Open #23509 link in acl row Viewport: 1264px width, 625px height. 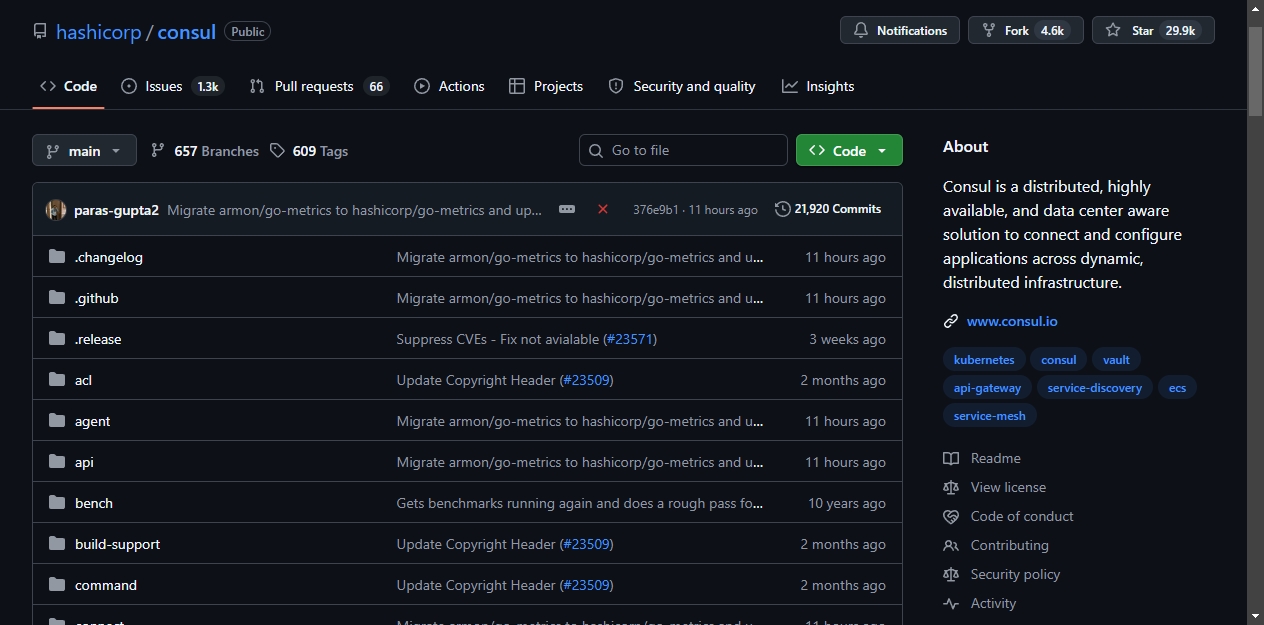587,380
